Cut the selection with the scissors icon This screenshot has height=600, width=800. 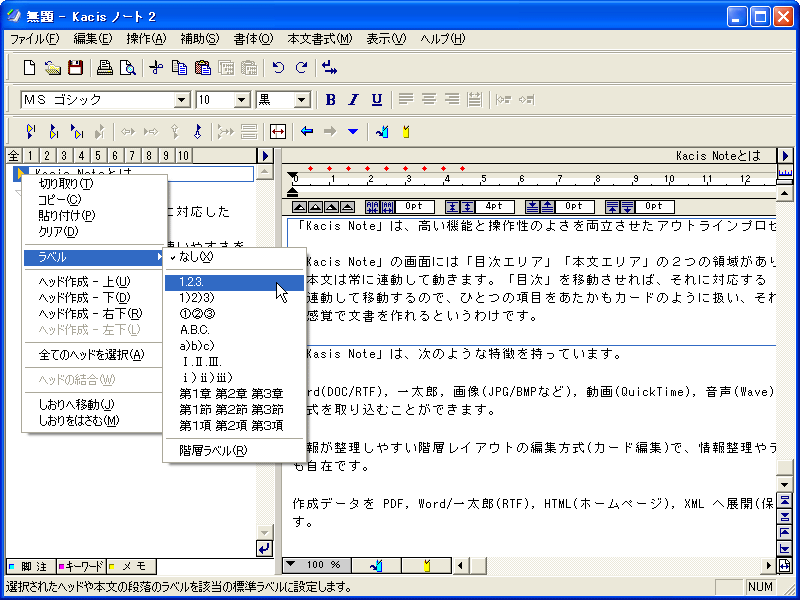click(x=156, y=67)
